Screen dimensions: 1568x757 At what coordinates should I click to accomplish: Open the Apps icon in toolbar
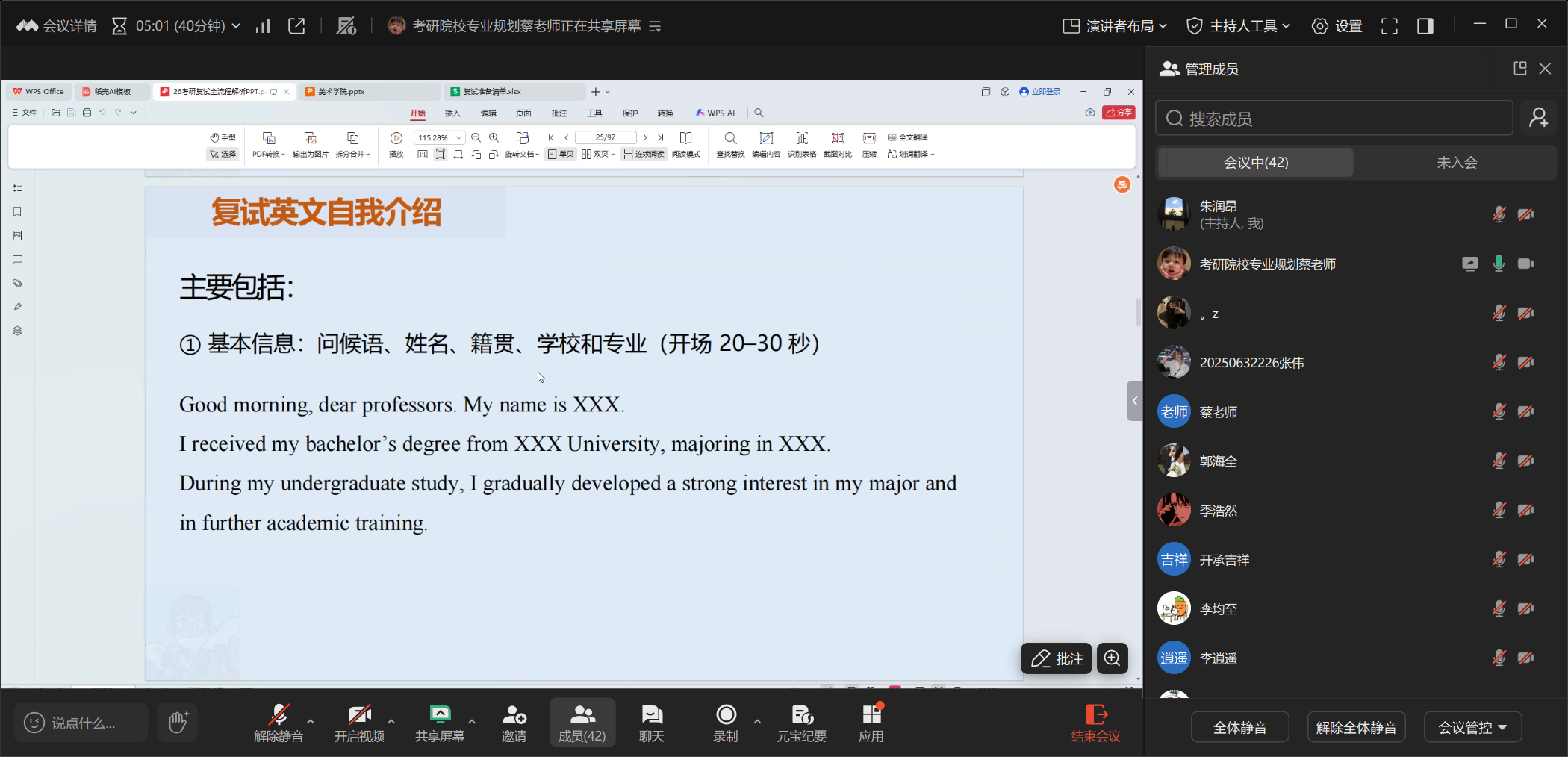(x=871, y=723)
